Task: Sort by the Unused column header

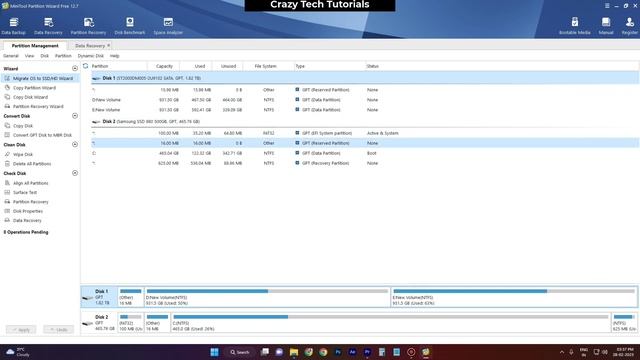Action: tap(228, 66)
